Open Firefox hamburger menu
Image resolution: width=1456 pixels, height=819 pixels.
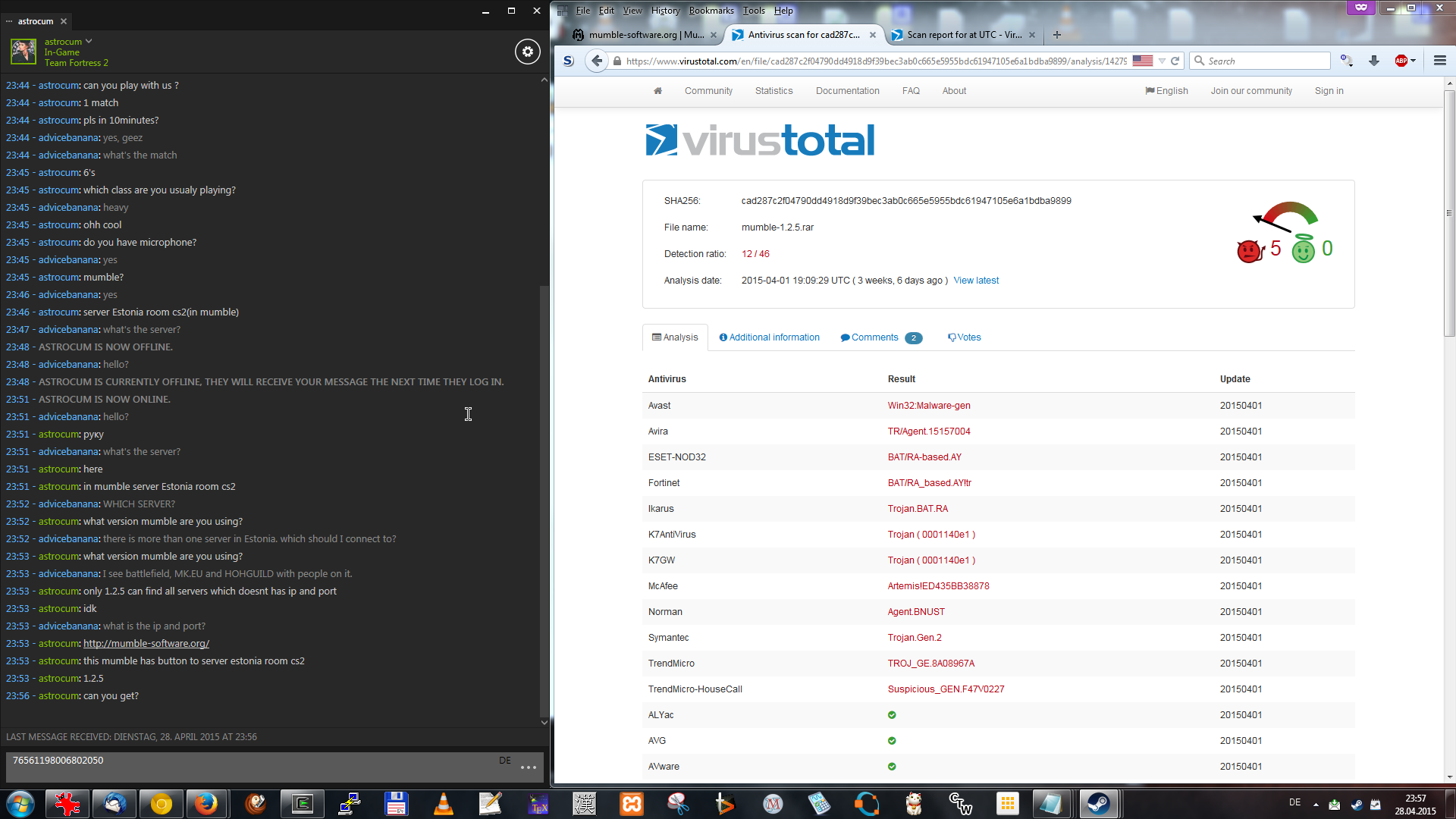(1439, 61)
